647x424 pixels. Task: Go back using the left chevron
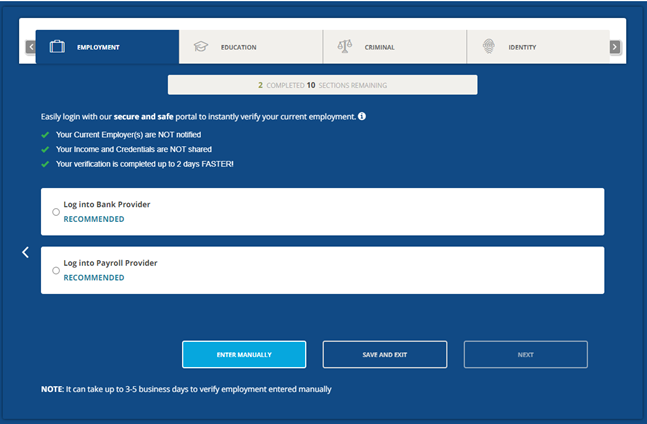click(x=26, y=253)
